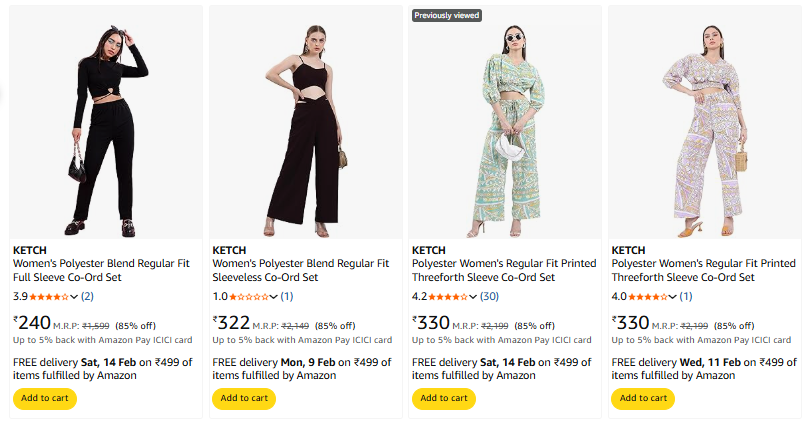
Task: View the 2 reviews count link
Action: pos(87,297)
